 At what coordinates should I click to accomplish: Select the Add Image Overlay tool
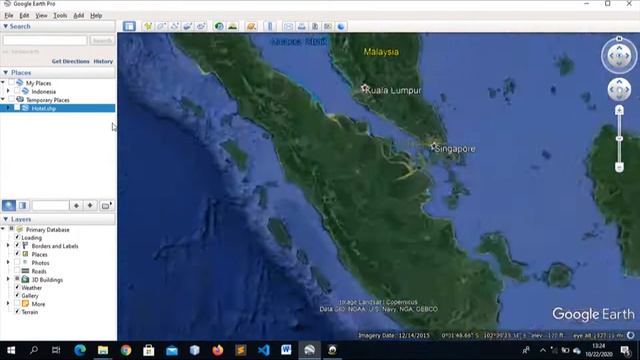[187, 26]
